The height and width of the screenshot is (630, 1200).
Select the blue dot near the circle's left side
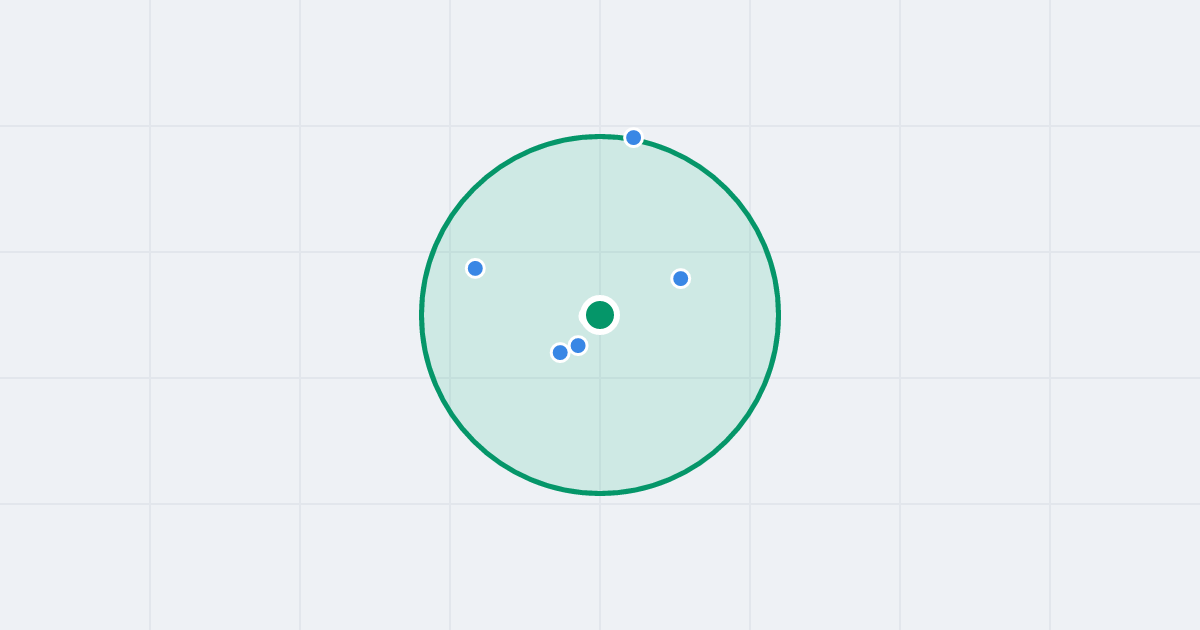[475, 268]
